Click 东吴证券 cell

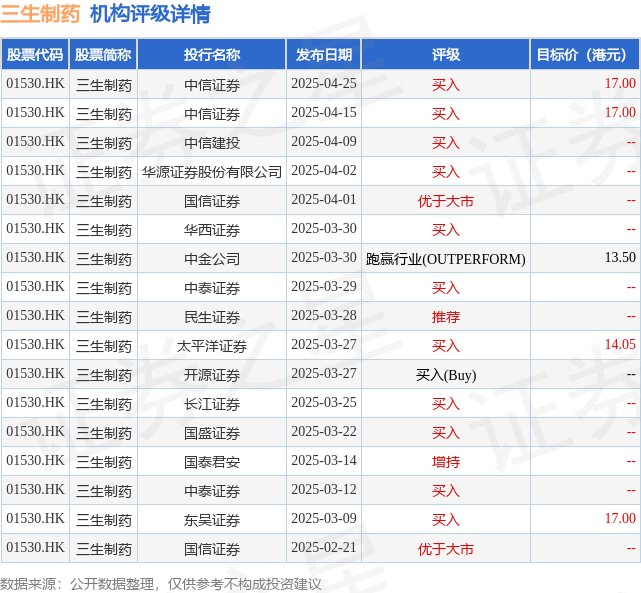coord(212,520)
